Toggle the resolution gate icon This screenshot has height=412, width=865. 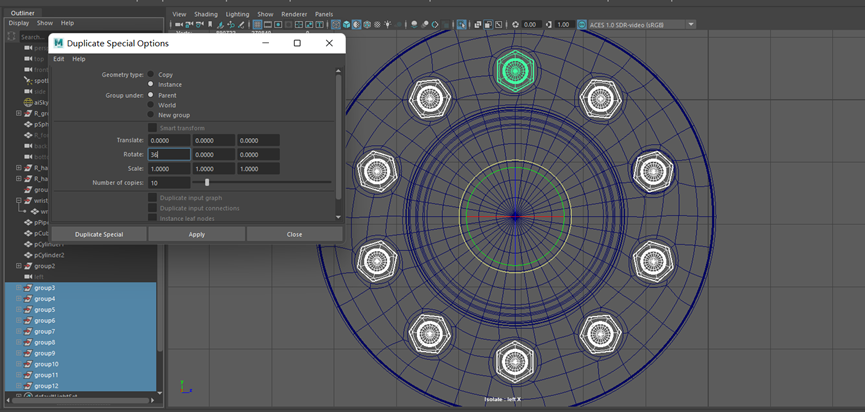click(278, 24)
